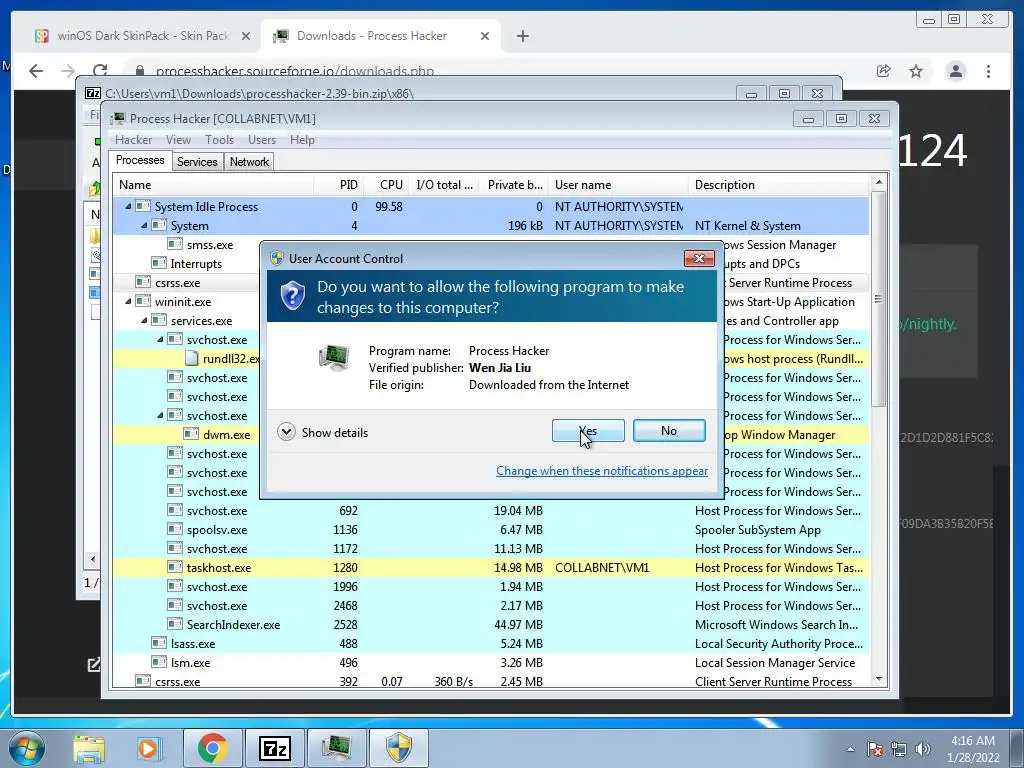Collapse the wininit.exe tree node
The width and height of the screenshot is (1024, 768).
pos(128,302)
